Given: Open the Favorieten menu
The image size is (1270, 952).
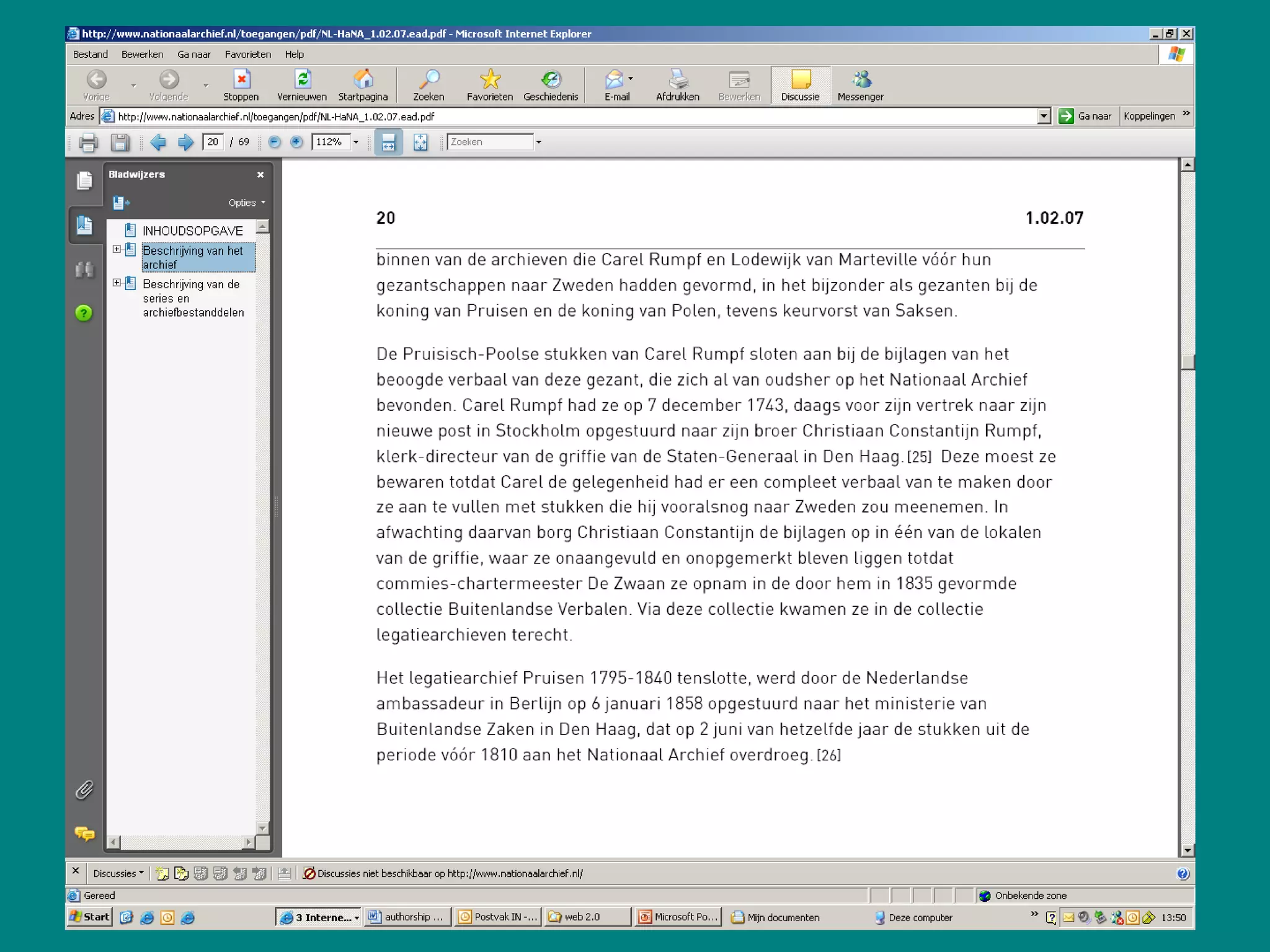Looking at the screenshot, I should pos(247,55).
